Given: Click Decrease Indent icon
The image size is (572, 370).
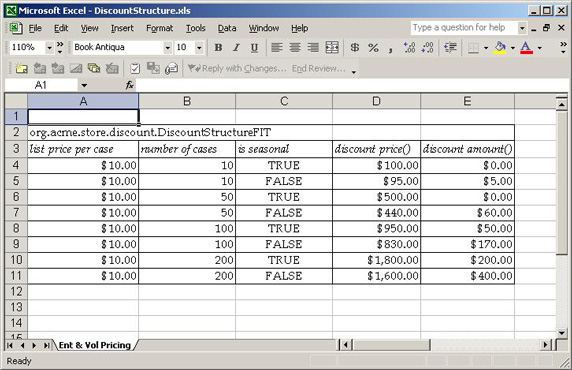Looking at the screenshot, I should [x=450, y=47].
